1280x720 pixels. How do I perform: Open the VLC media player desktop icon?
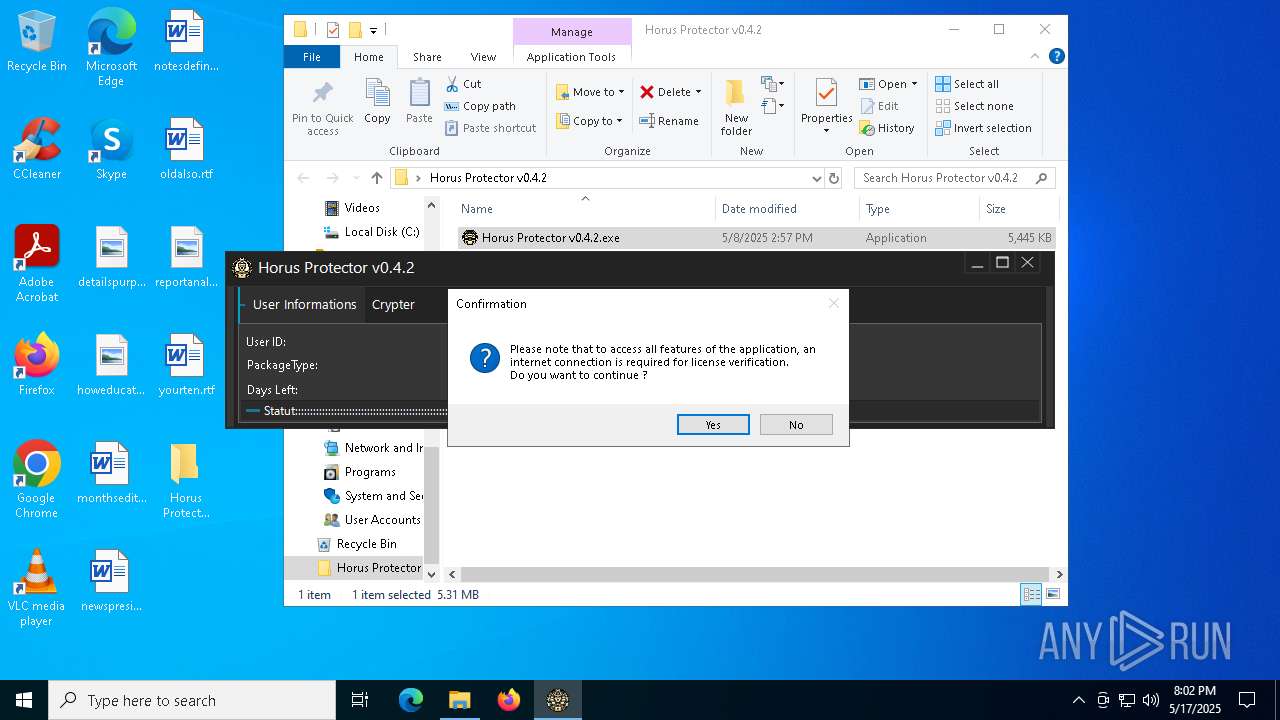coord(37,588)
